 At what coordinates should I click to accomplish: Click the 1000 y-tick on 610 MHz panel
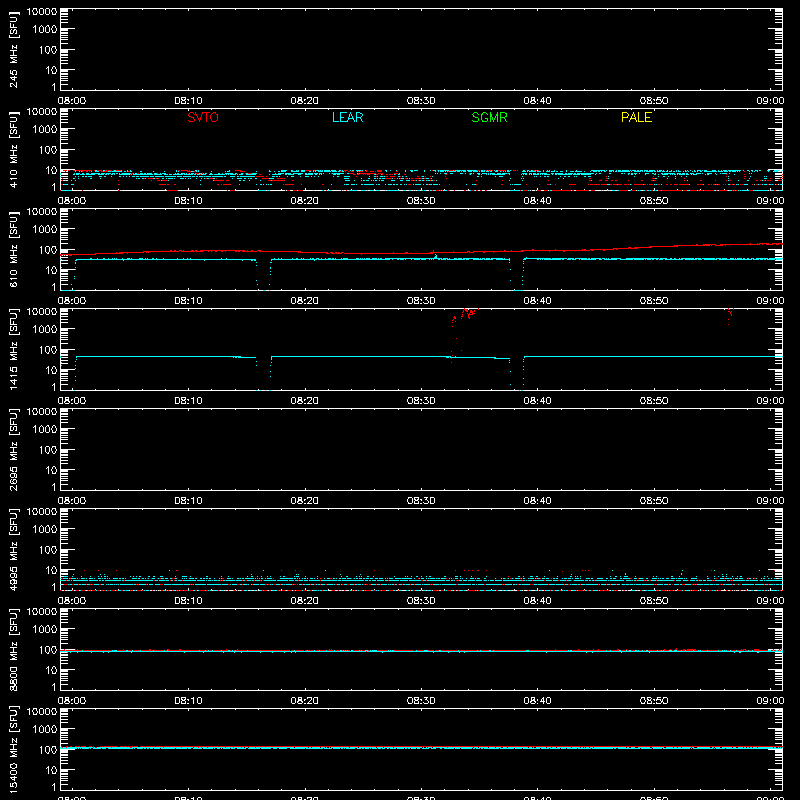(x=45, y=230)
